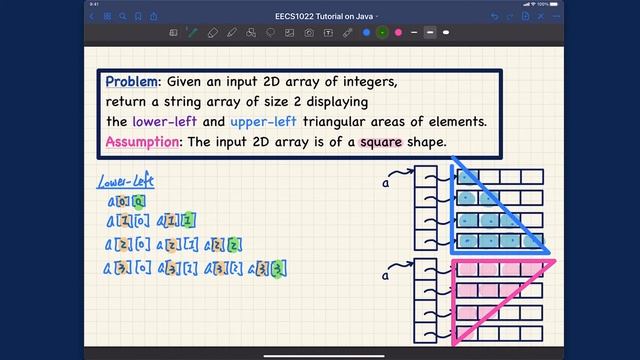
Task: Open the page thumbnails grid view
Action: (107, 16)
